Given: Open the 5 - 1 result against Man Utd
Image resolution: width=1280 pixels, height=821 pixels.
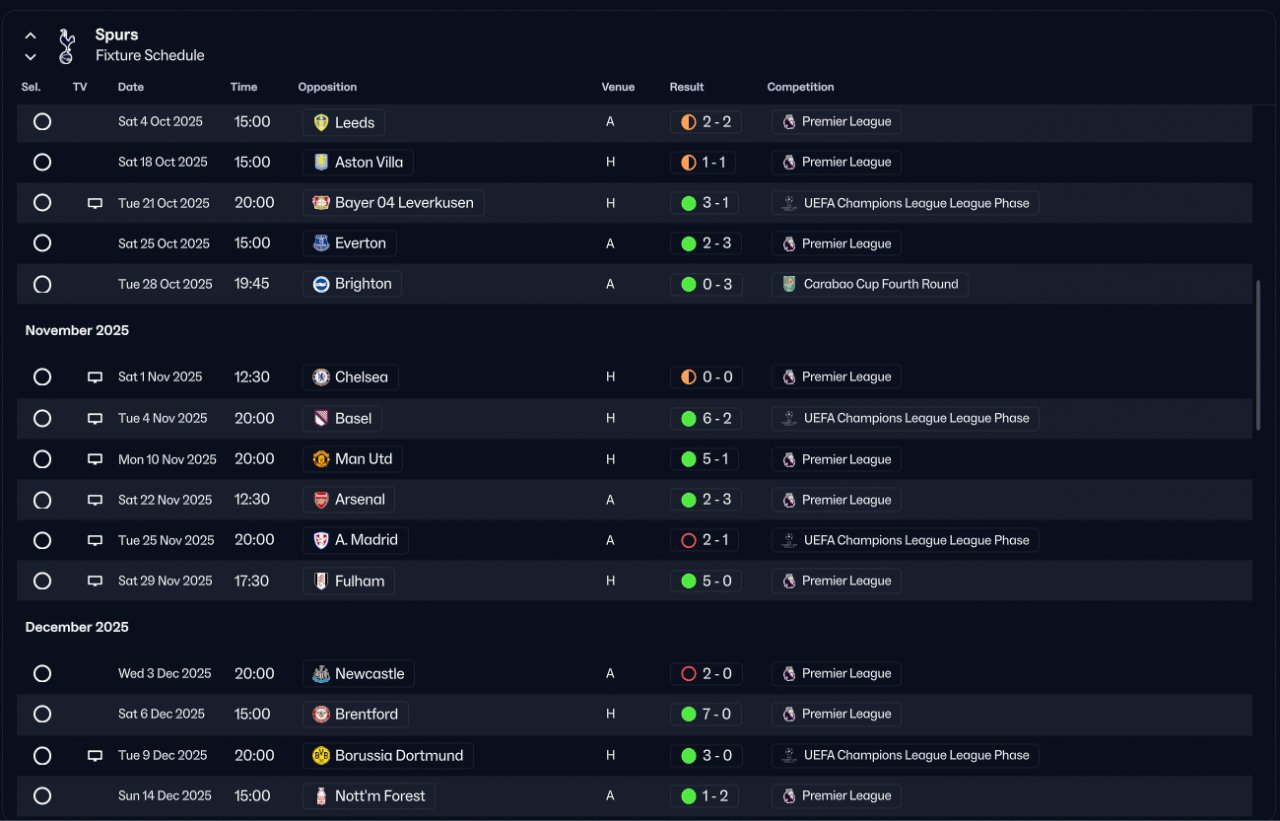Looking at the screenshot, I should [706, 459].
